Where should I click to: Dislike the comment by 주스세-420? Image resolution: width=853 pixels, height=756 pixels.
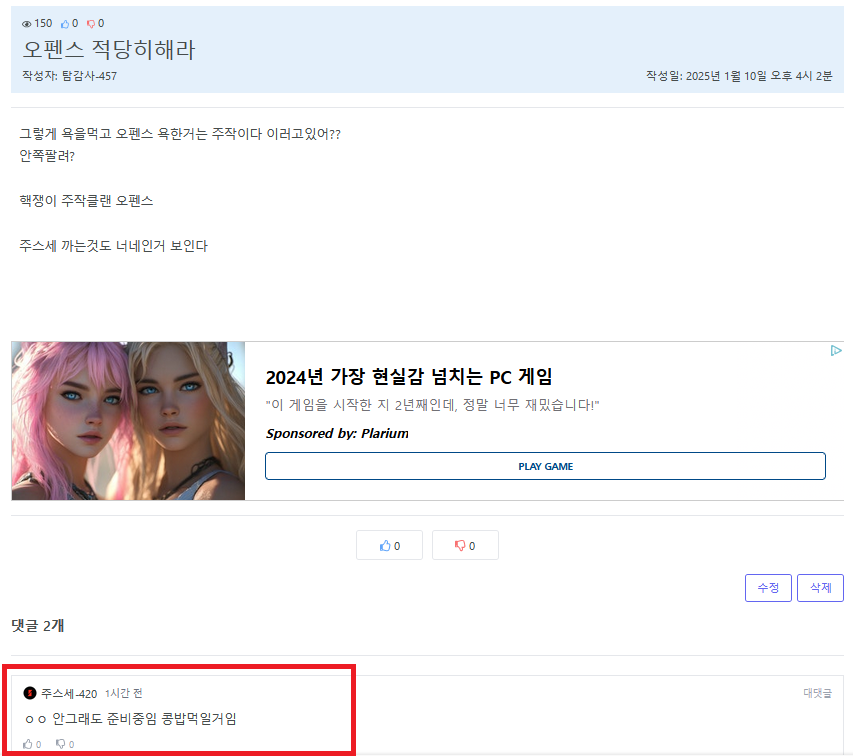[60, 744]
